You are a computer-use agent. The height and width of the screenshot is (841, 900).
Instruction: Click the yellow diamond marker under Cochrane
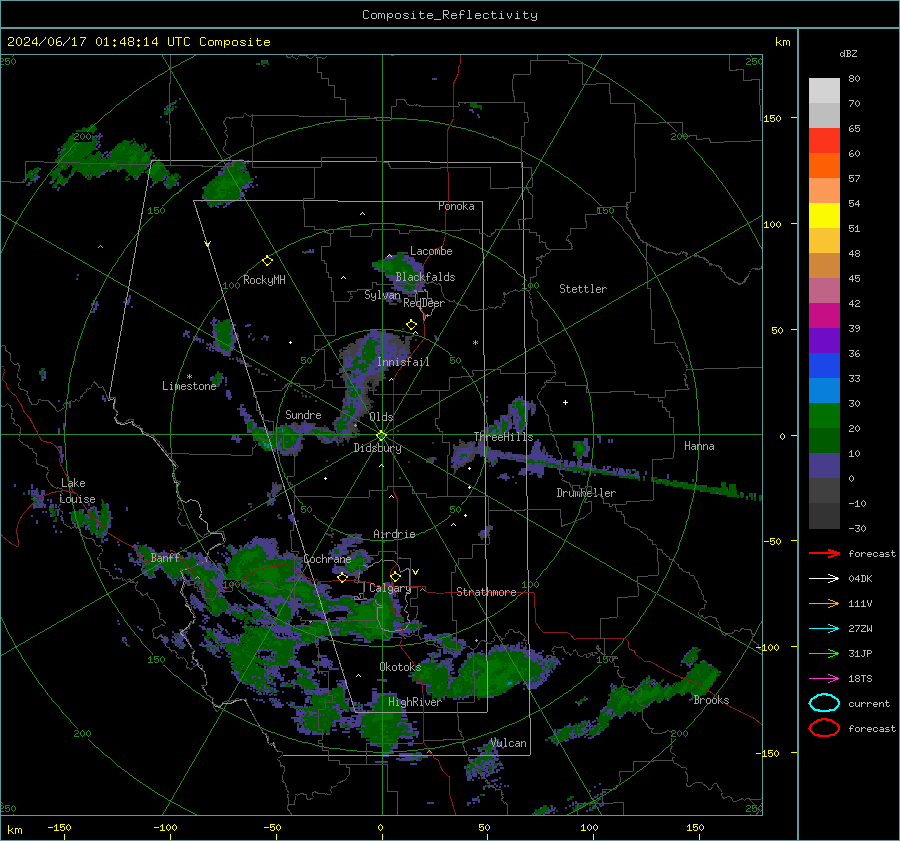tap(343, 578)
